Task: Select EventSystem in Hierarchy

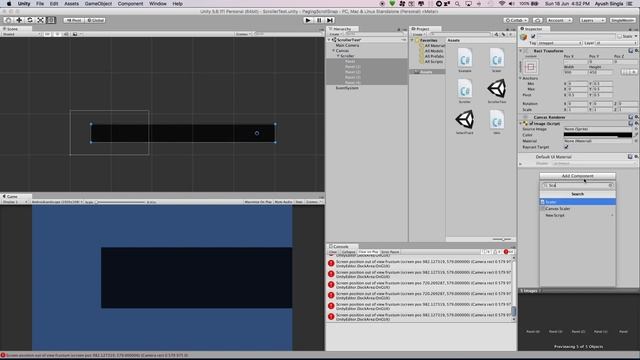Action: pos(347,88)
